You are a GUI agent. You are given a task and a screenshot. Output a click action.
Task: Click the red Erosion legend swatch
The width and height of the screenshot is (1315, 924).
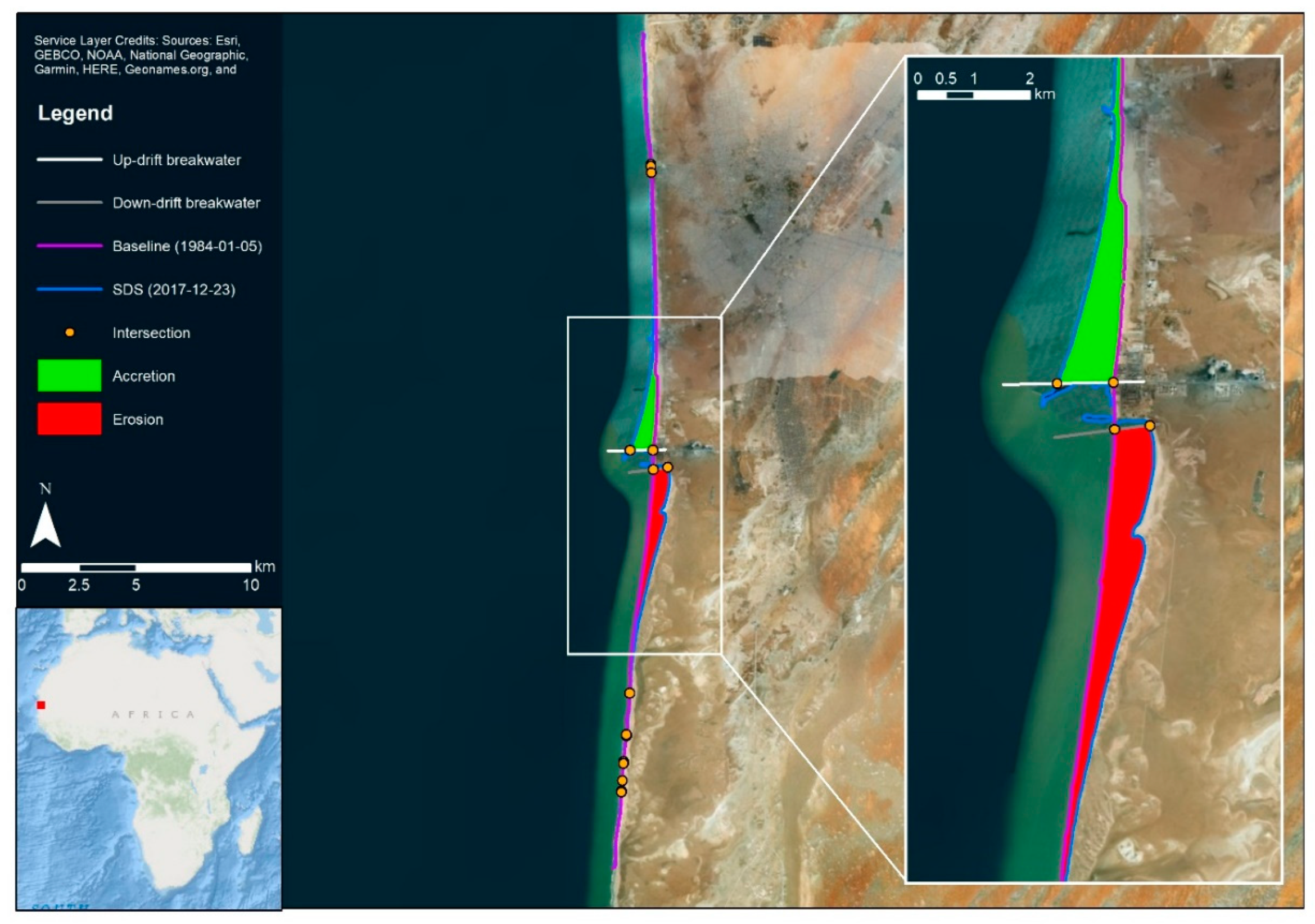69,419
